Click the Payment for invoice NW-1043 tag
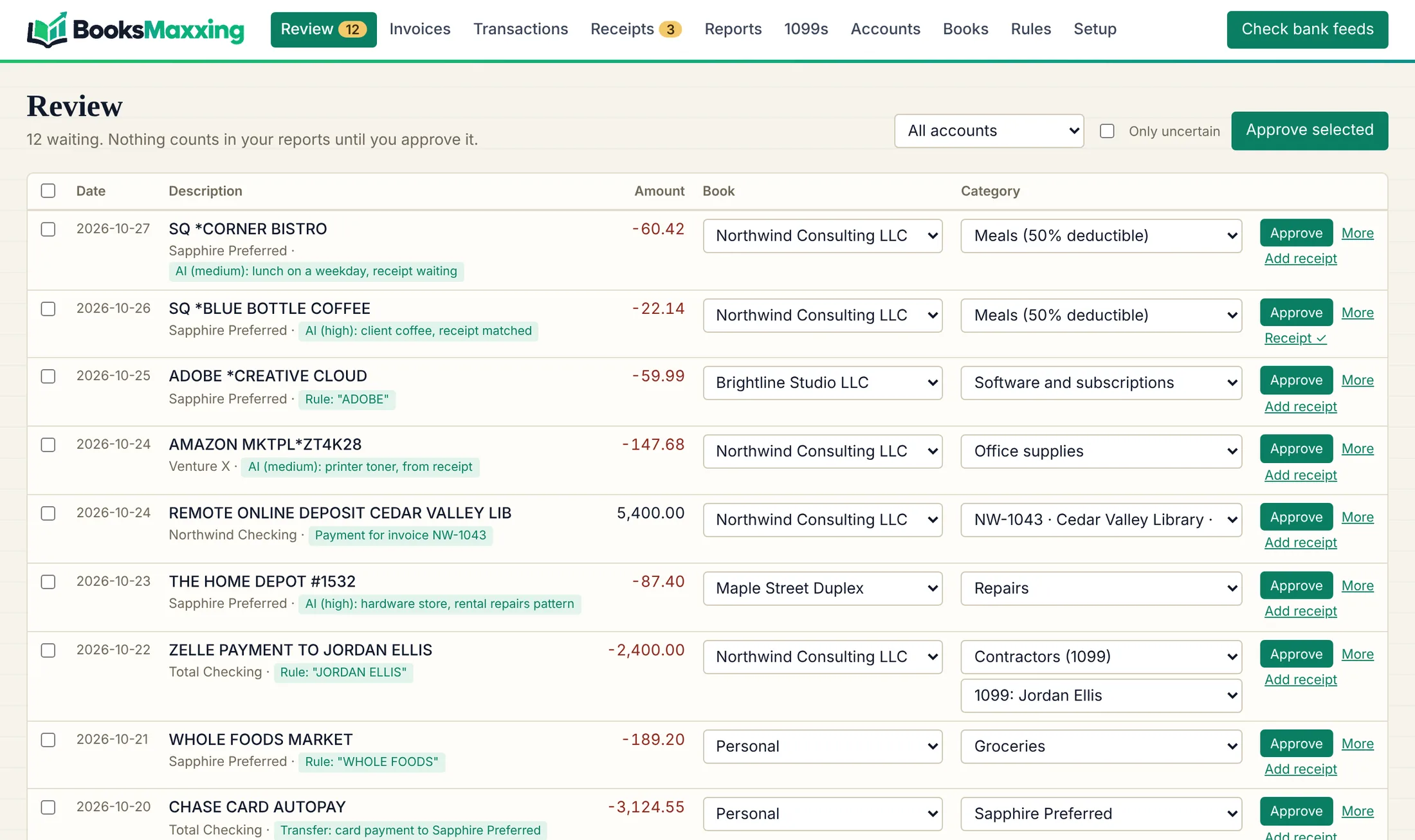This screenshot has width=1415, height=840. pyautogui.click(x=400, y=535)
